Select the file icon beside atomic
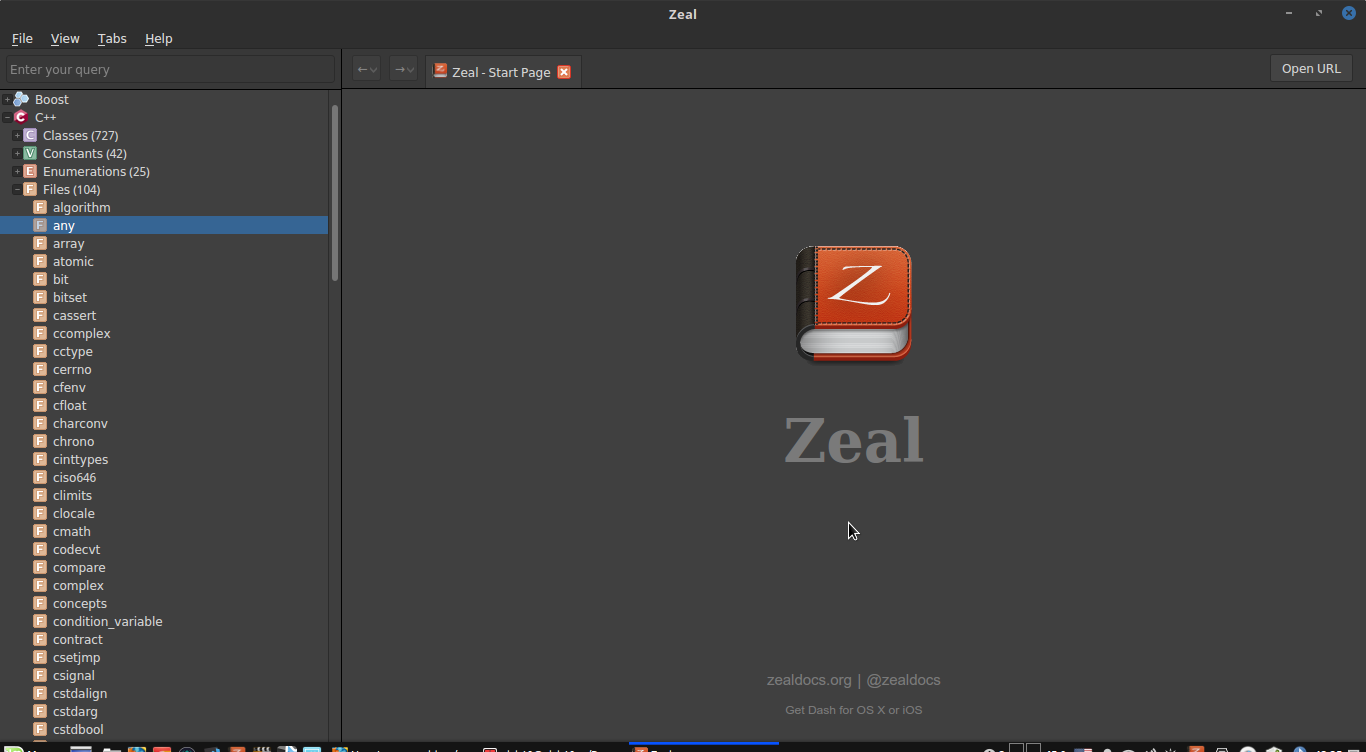The height and width of the screenshot is (752, 1366). pyautogui.click(x=40, y=261)
